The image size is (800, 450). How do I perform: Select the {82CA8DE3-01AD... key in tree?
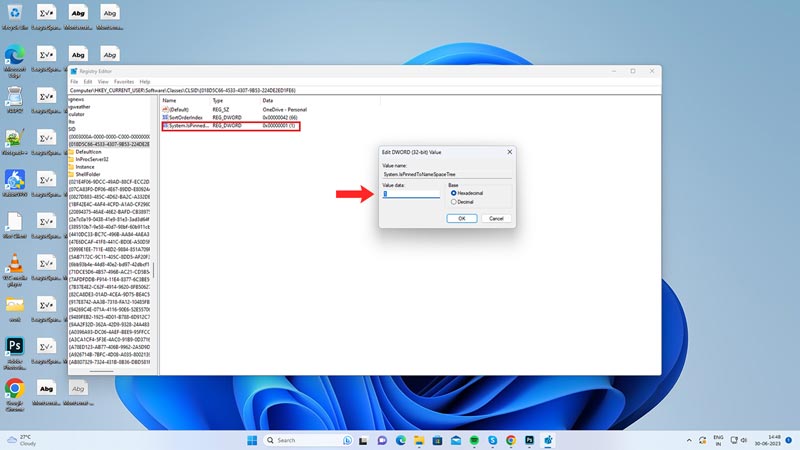(x=109, y=294)
